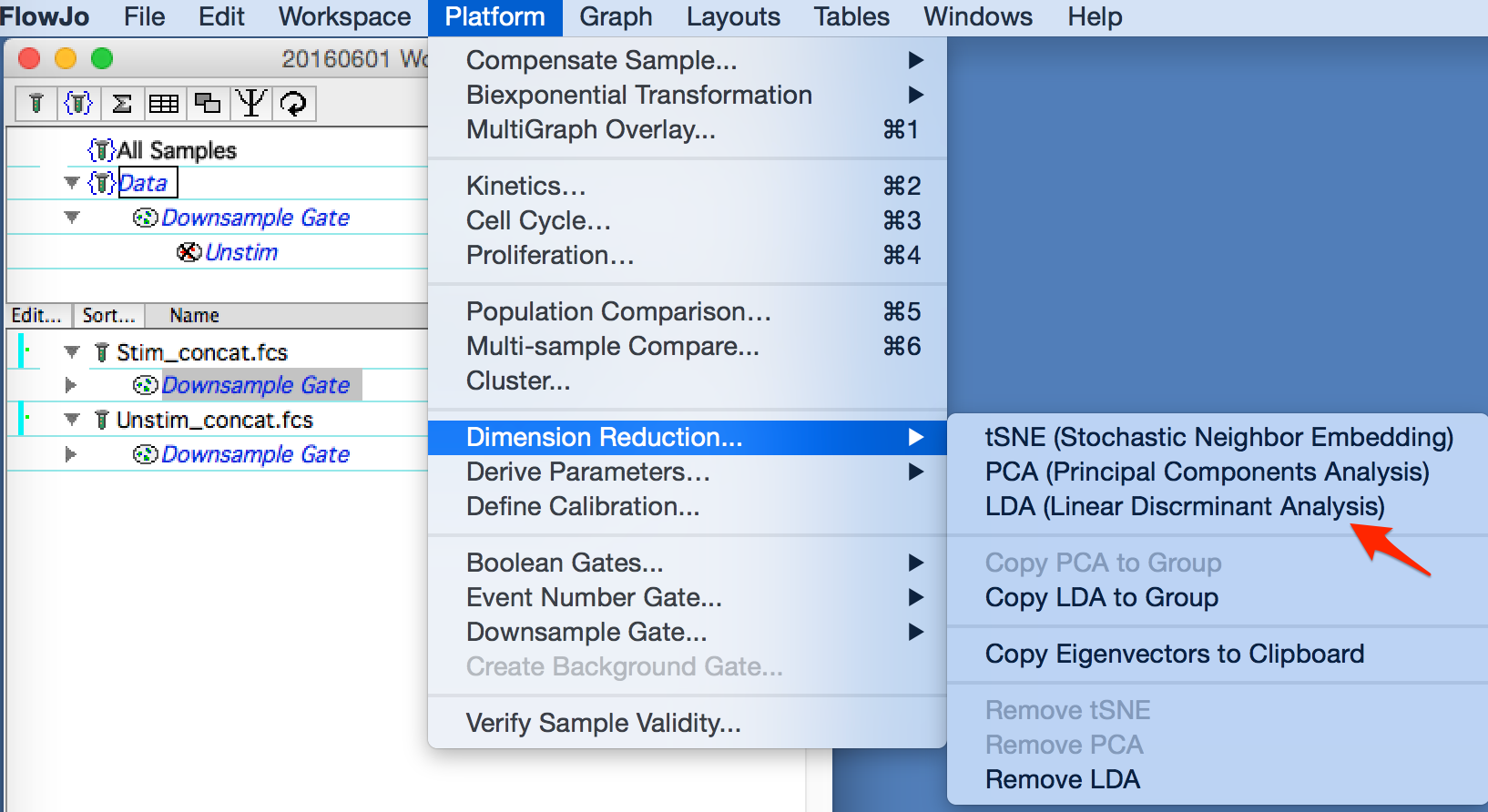1488x812 pixels.
Task: Click the Name column header
Action: (194, 316)
